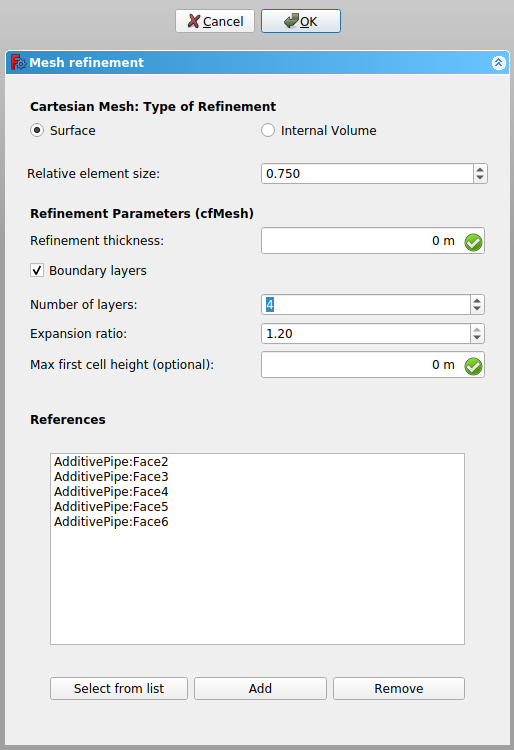Image resolution: width=514 pixels, height=750 pixels.
Task: Click the Cancel button
Action: click(215, 21)
